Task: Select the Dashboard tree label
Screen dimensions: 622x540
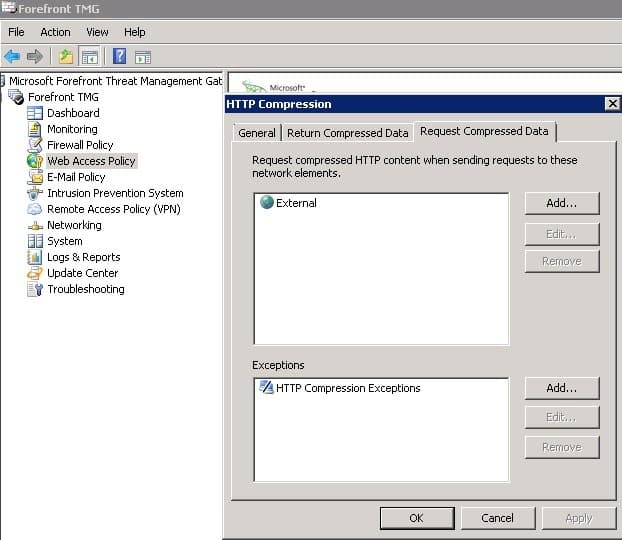Action: (73, 113)
